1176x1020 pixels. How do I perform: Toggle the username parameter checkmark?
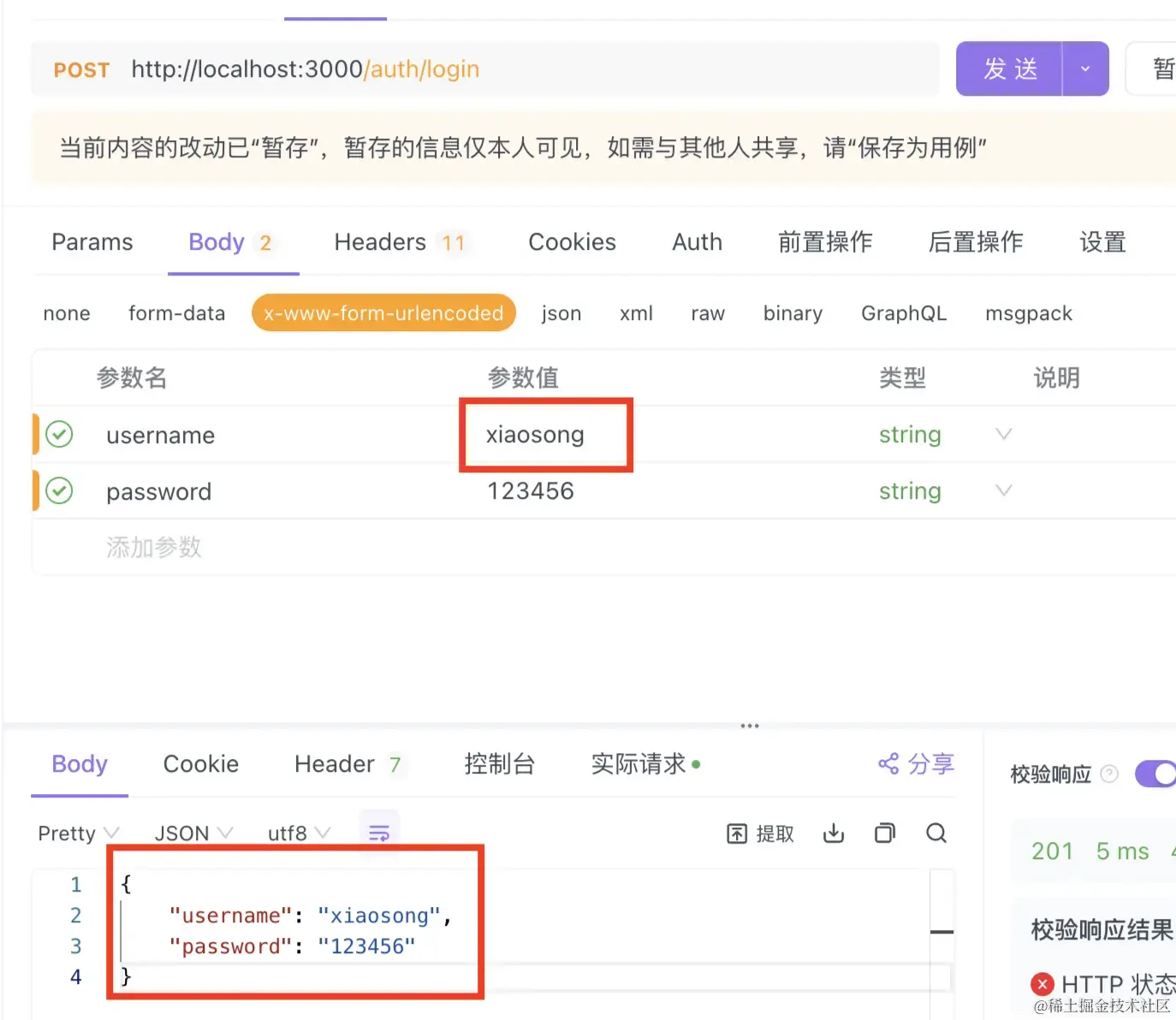pos(59,435)
